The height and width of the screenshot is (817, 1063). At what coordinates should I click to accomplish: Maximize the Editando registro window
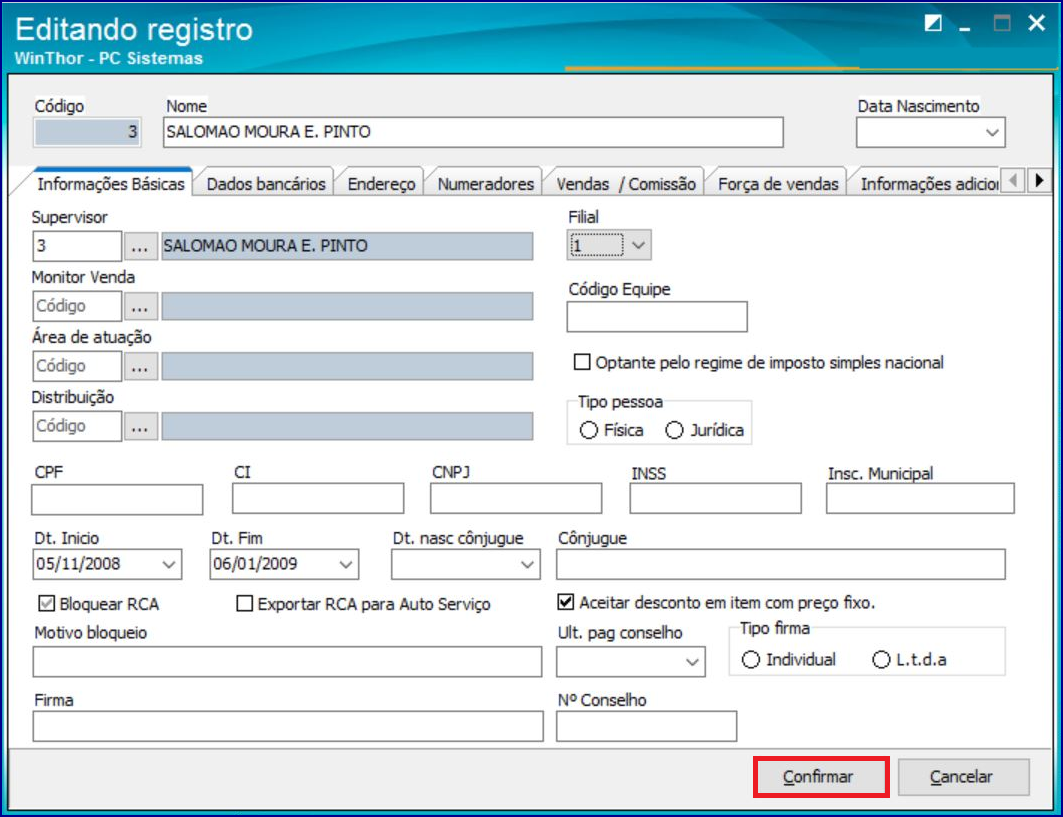(x=1002, y=24)
